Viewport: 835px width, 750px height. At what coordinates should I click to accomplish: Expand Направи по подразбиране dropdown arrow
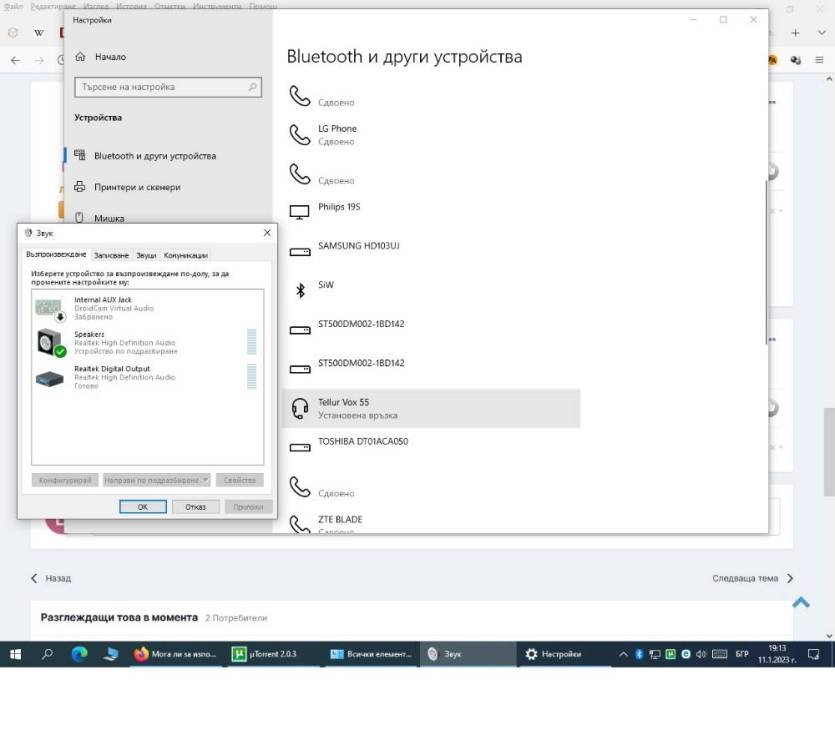point(206,480)
